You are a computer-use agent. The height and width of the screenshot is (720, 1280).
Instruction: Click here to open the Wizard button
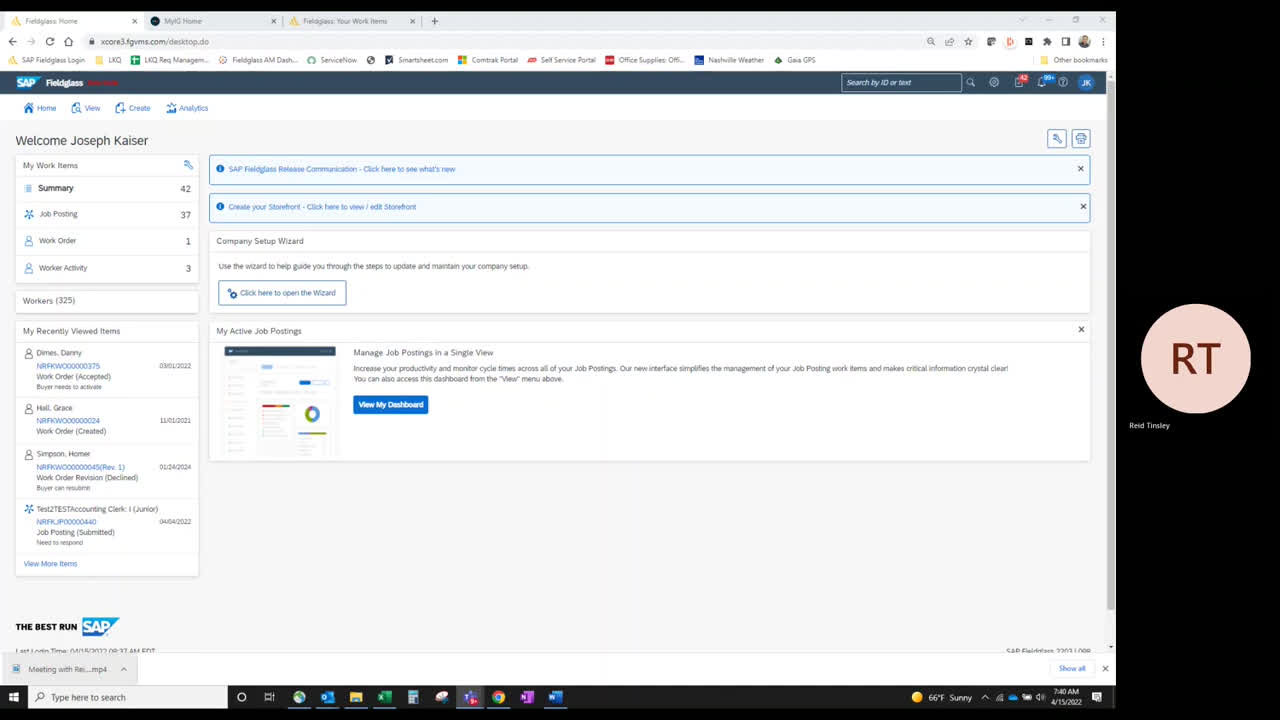282,293
